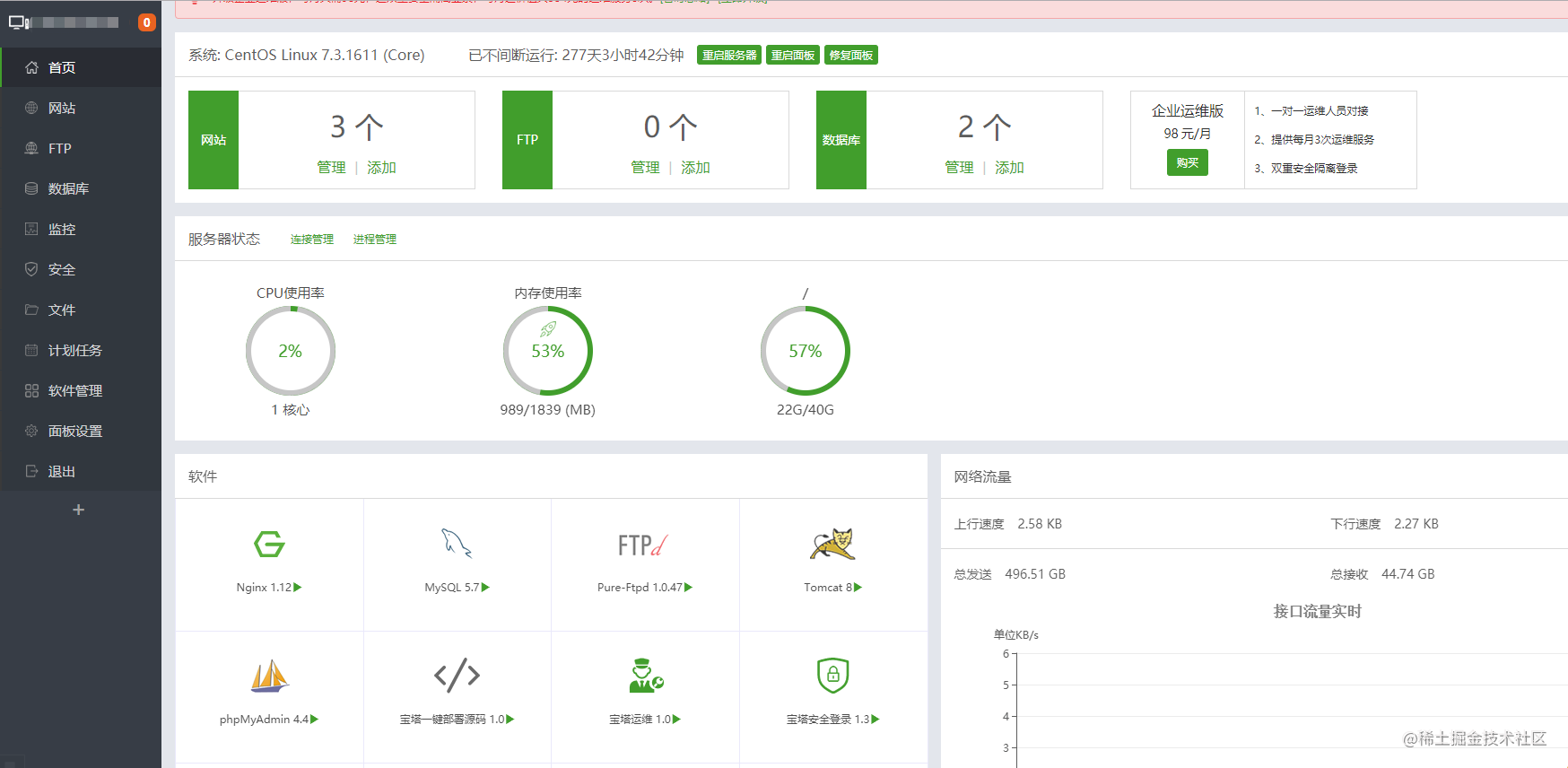Click the 总接收 44.74 GB value
Viewport: 1568px width, 768px height.
pos(1408,574)
